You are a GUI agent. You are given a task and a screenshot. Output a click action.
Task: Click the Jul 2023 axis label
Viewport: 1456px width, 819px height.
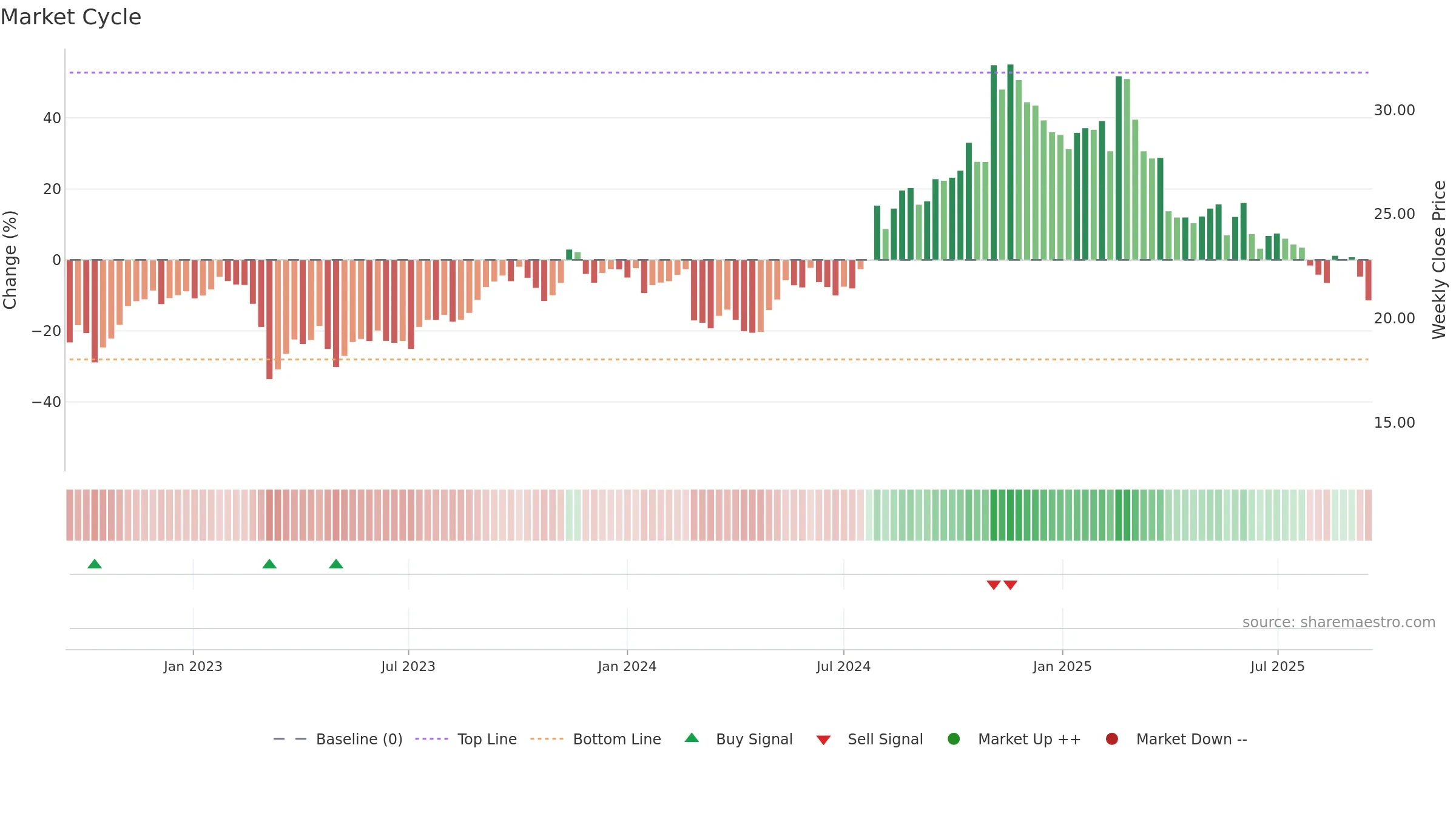click(408, 667)
